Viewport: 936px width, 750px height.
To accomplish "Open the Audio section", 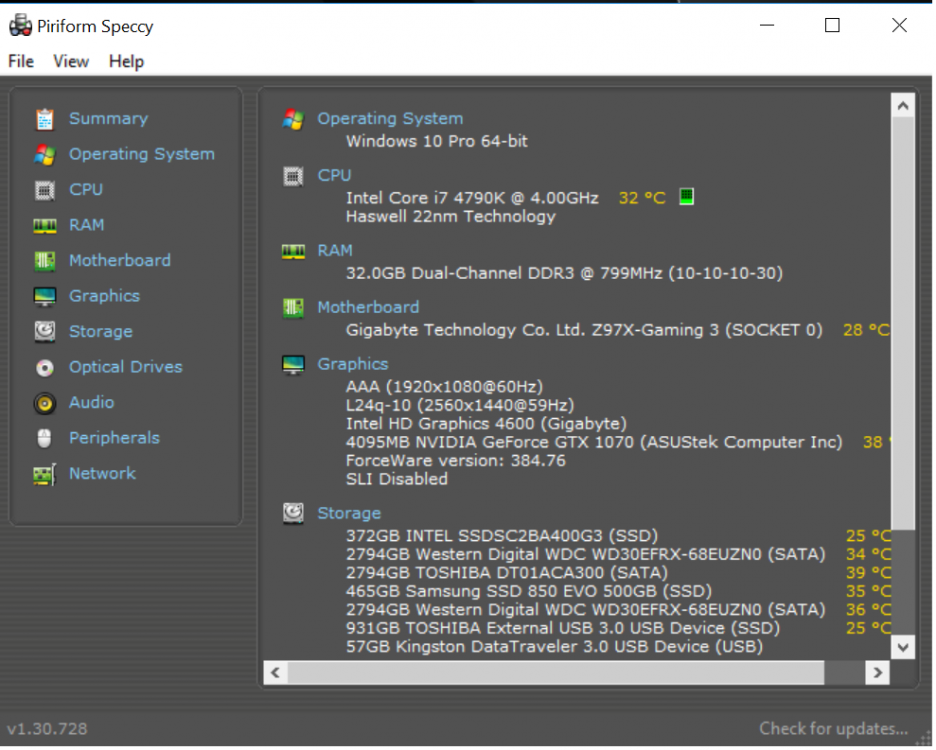I will click(x=91, y=403).
